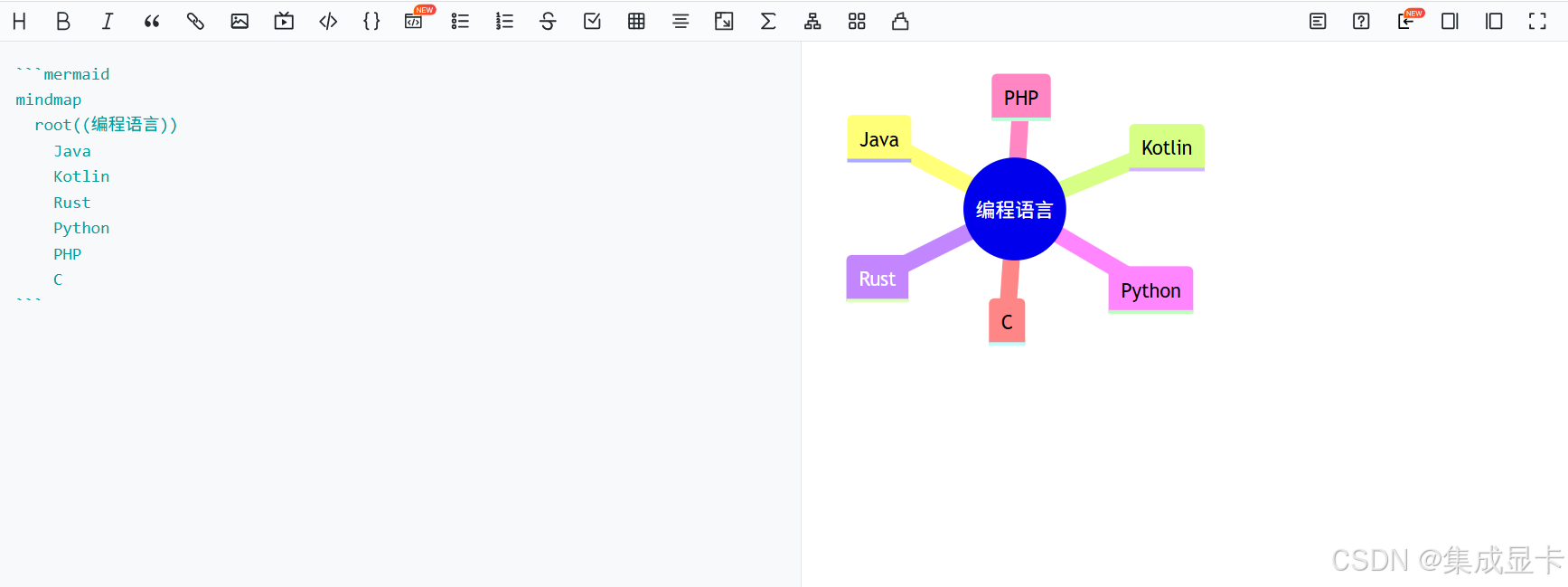
Task: Insert an unordered bullet list
Action: click(x=460, y=21)
